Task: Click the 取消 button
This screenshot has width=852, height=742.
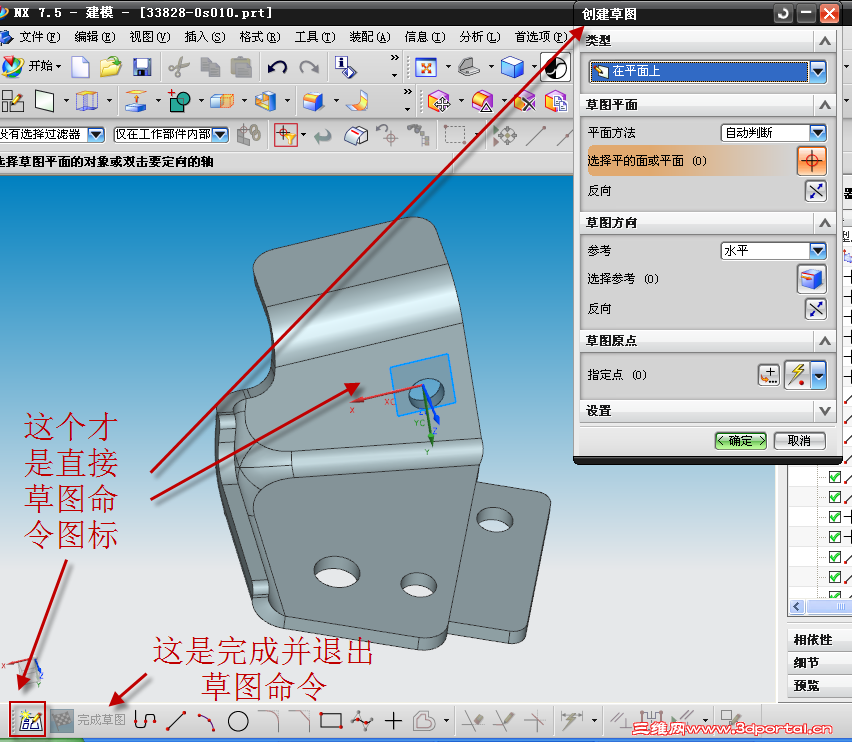Action: [x=799, y=441]
